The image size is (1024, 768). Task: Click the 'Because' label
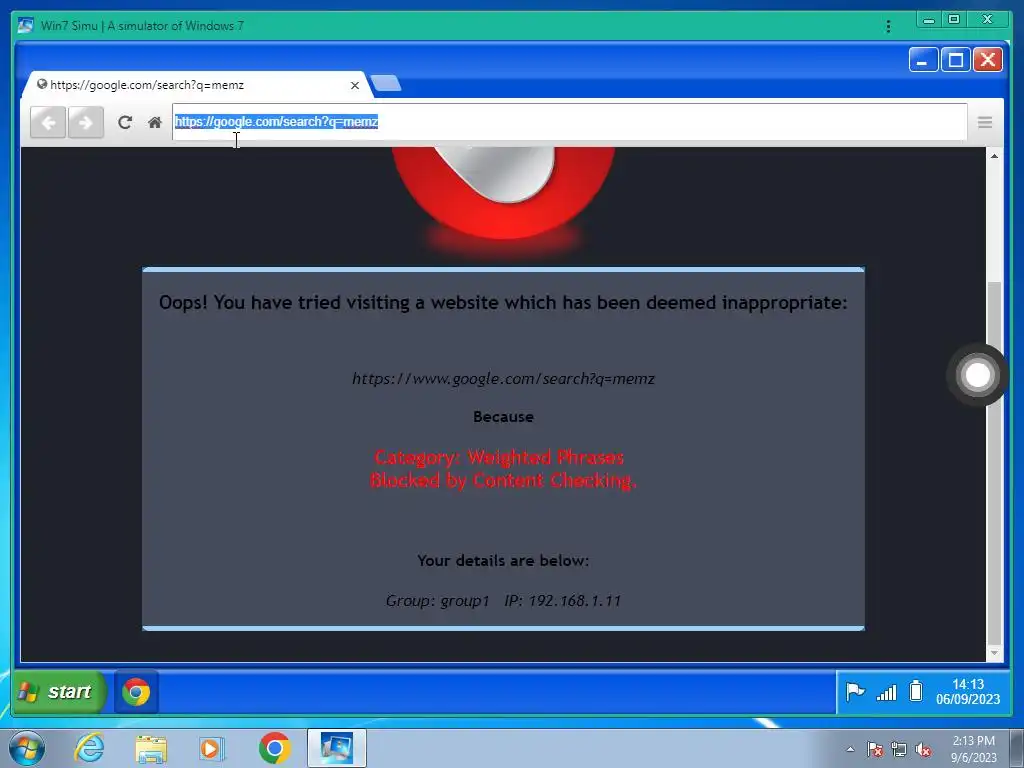[504, 417]
